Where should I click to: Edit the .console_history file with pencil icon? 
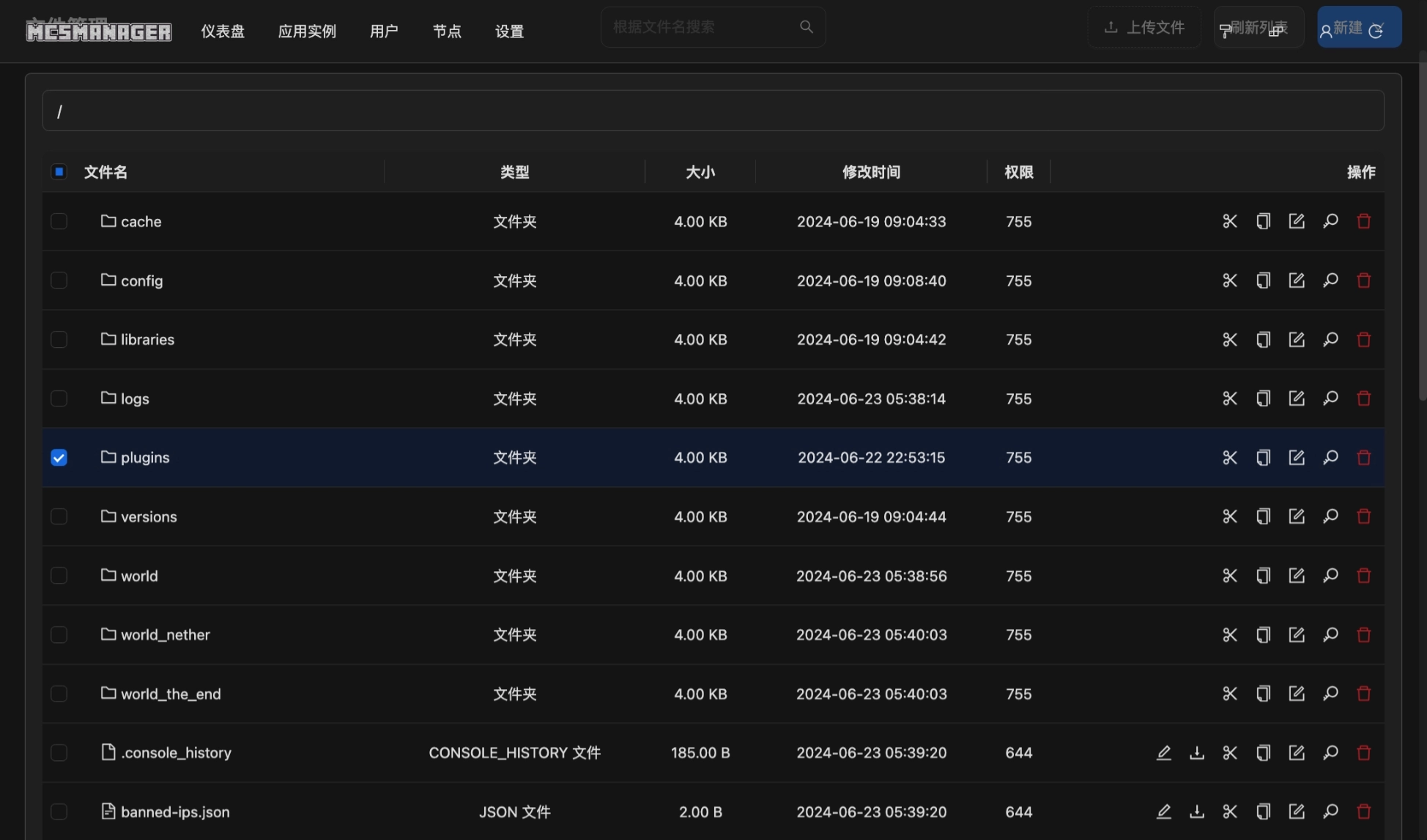click(1163, 753)
